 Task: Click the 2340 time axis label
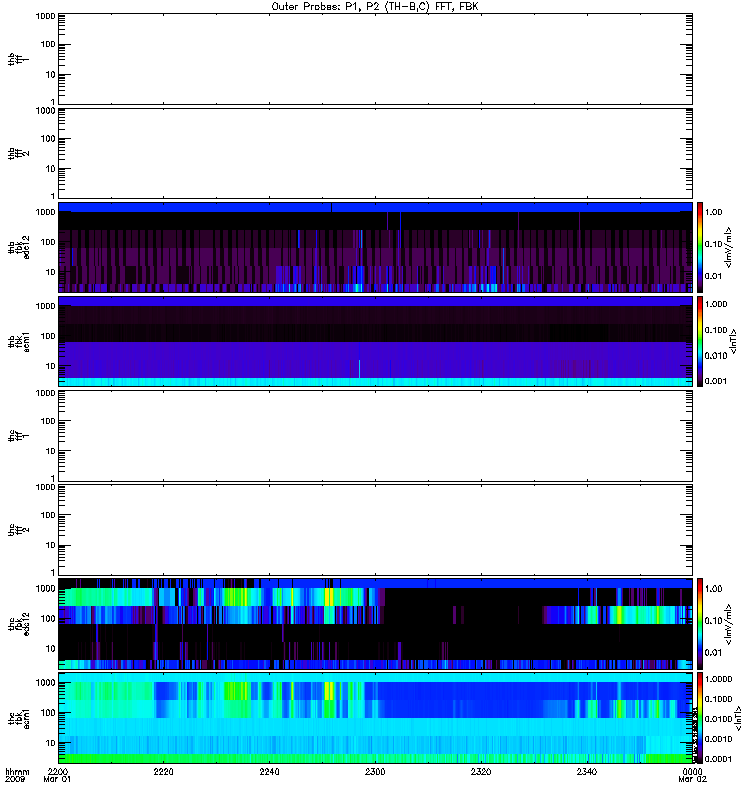click(587, 771)
